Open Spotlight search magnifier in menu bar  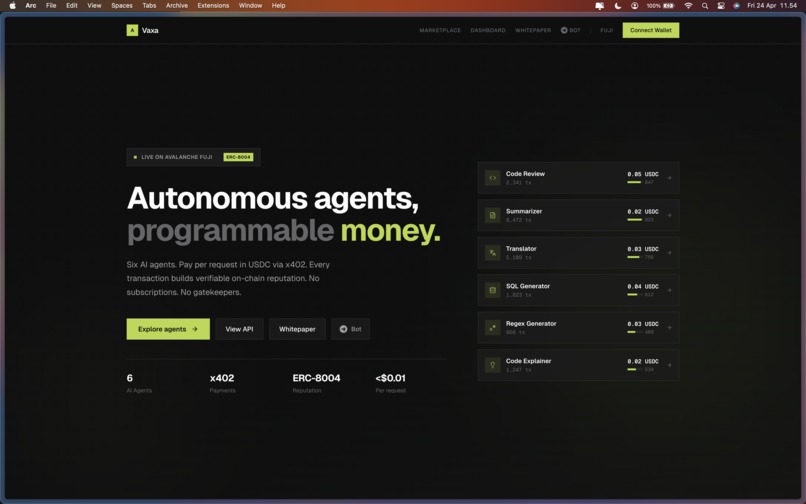705,6
